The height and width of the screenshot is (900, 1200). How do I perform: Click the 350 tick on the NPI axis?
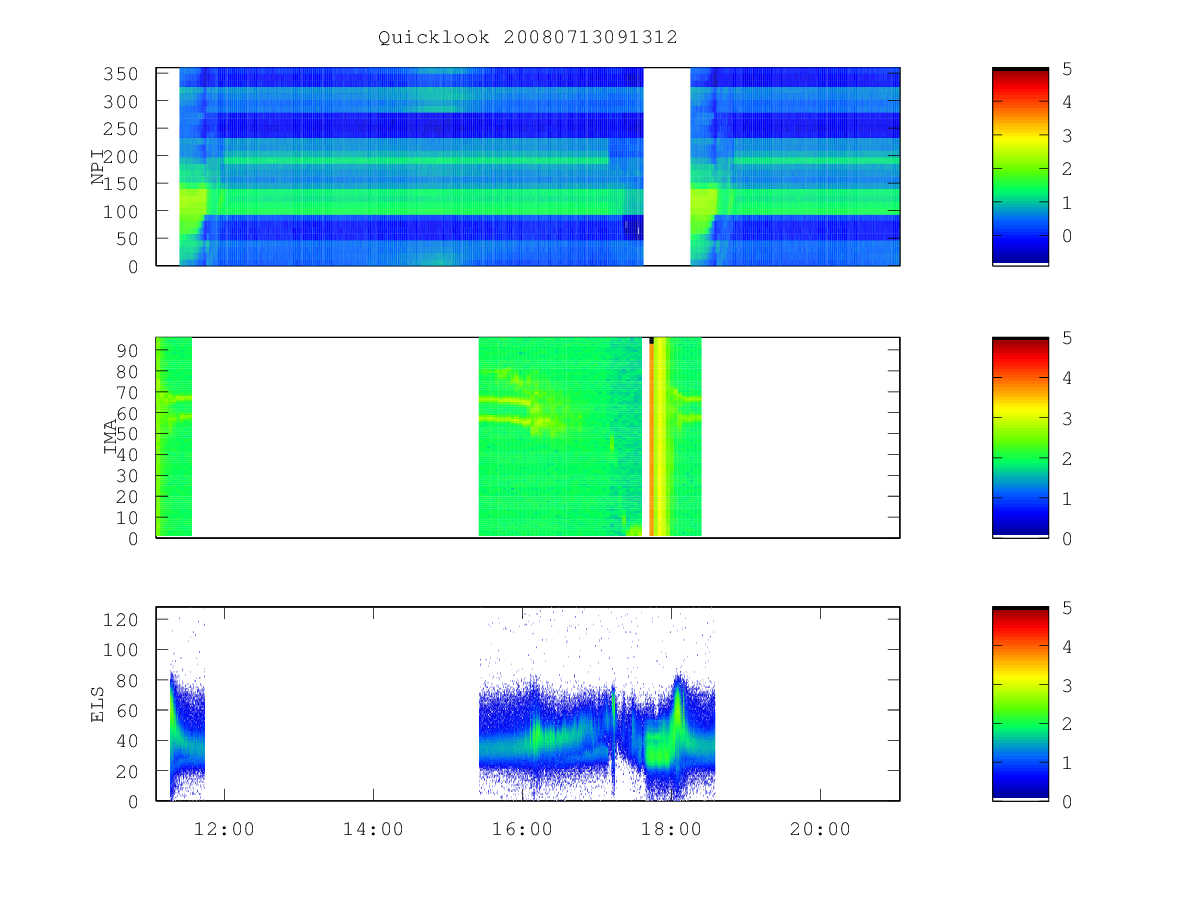[122, 74]
